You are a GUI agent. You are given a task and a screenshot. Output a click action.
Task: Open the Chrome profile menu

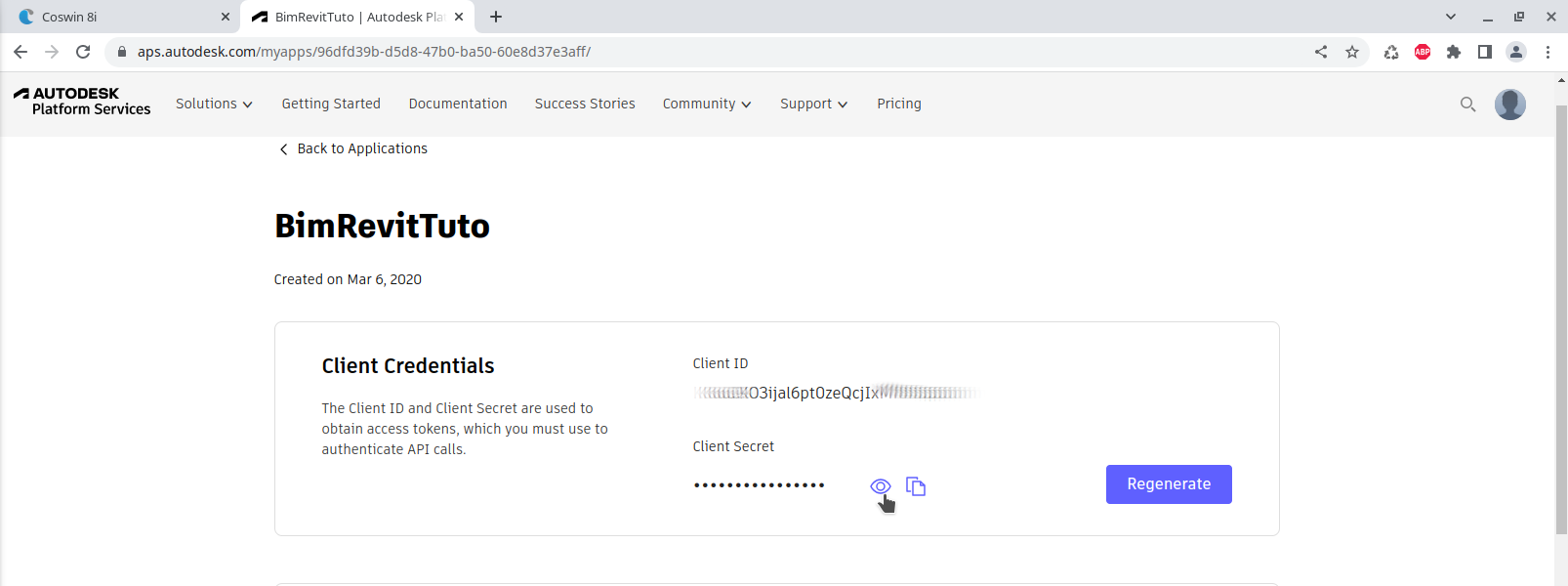tap(1516, 52)
